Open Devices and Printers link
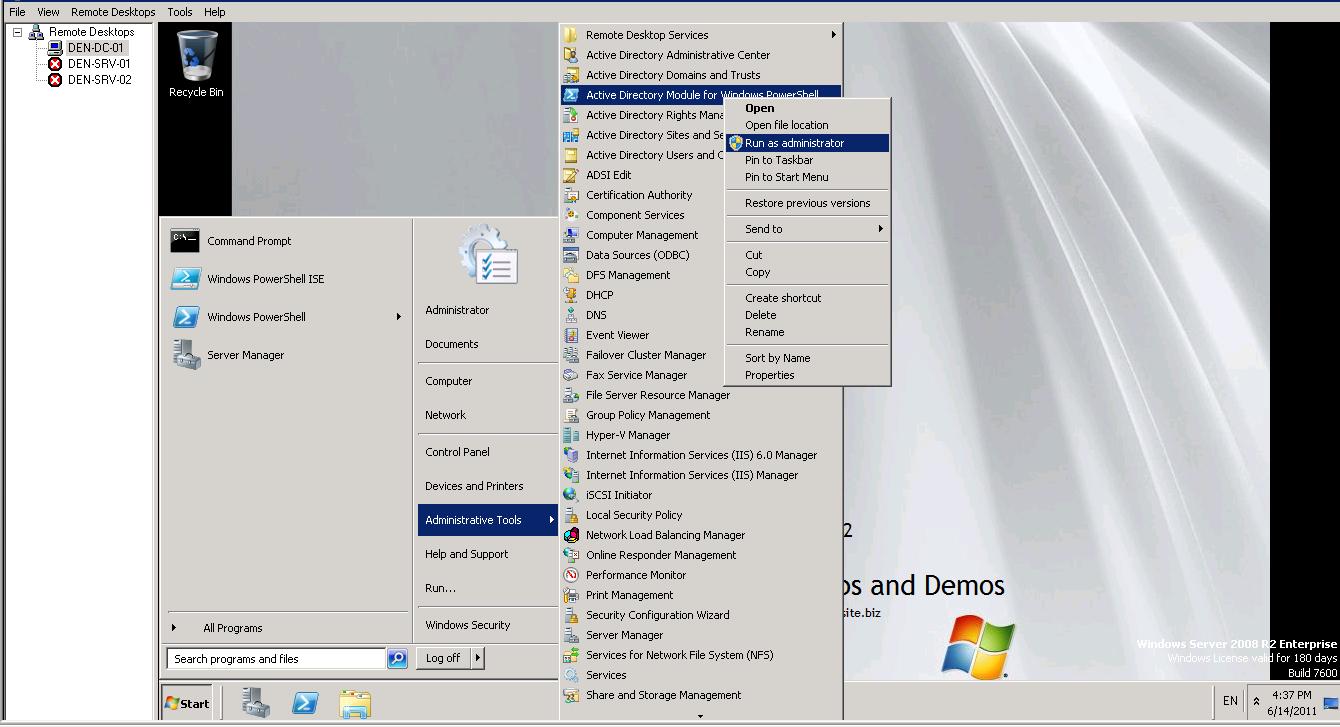The height and width of the screenshot is (727, 1340). pos(474,486)
